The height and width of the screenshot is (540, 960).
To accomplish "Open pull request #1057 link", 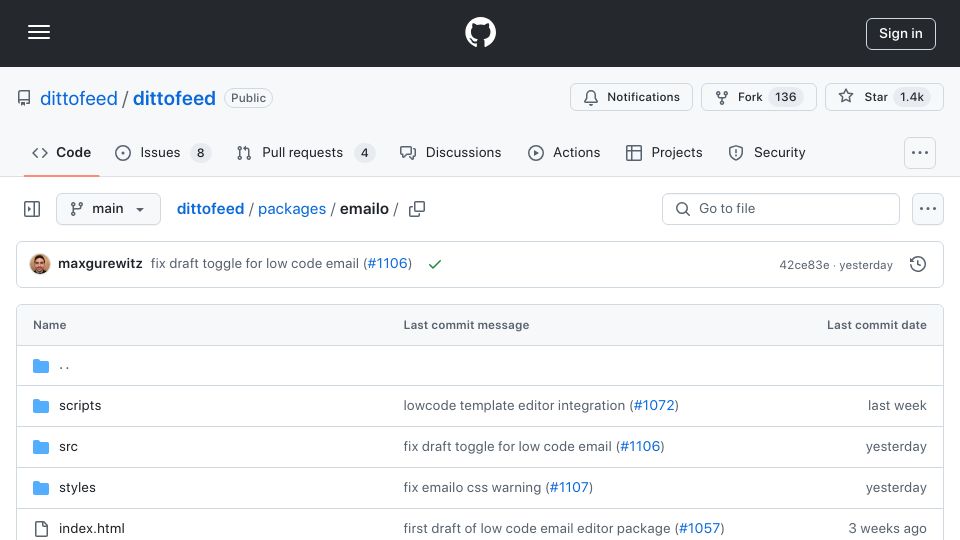I will [x=699, y=528].
